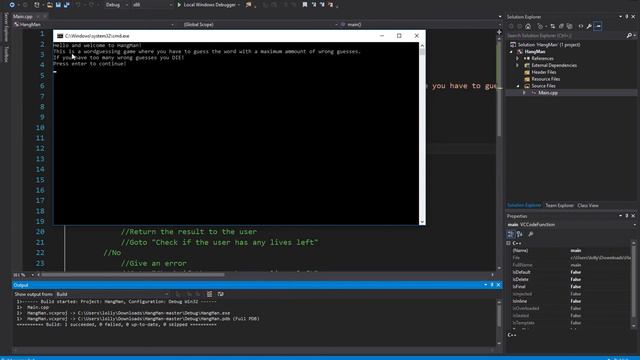Collapse the HangMan project node
640x360 pixels.
click(x=511, y=52)
